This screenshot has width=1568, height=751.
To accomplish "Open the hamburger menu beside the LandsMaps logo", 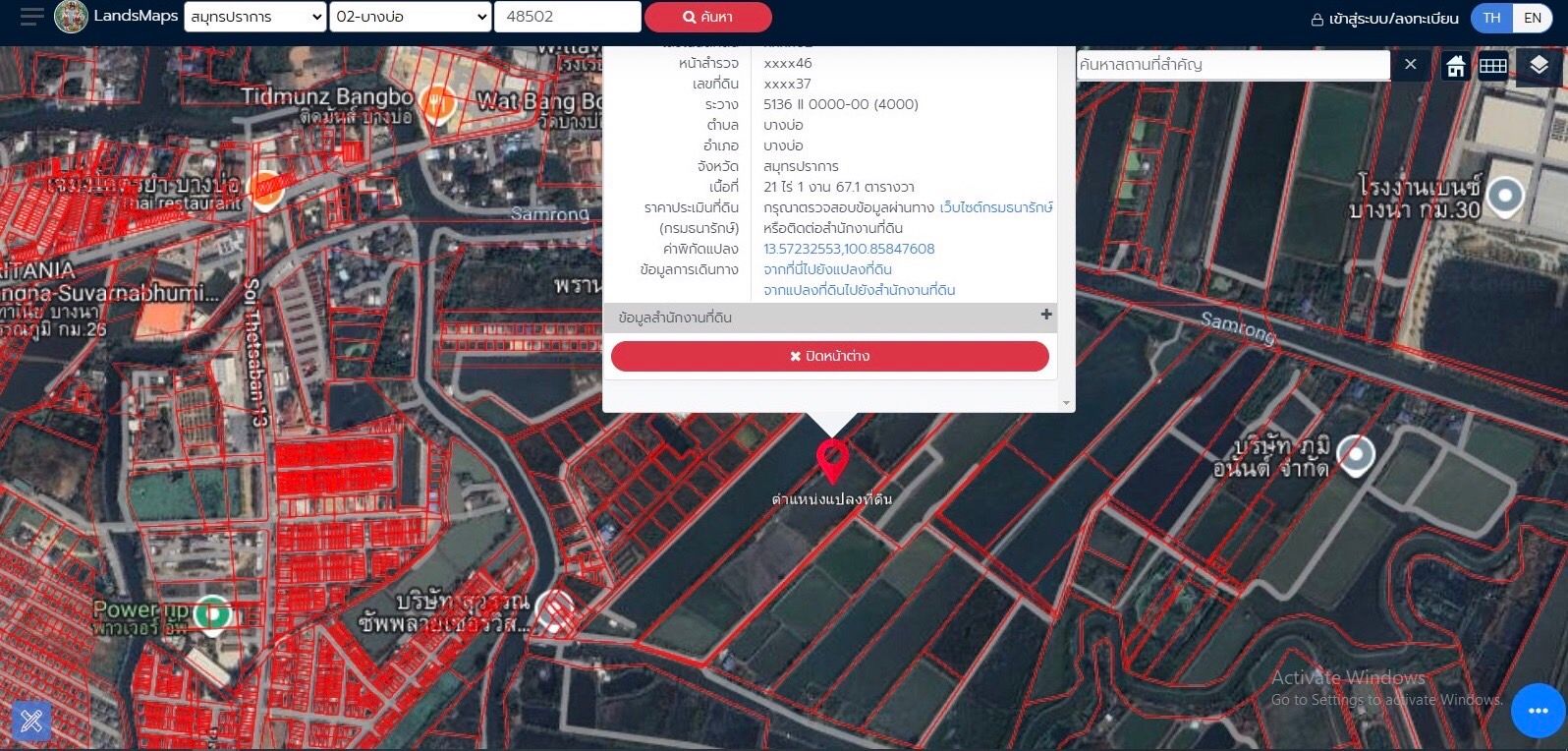I will [31, 17].
